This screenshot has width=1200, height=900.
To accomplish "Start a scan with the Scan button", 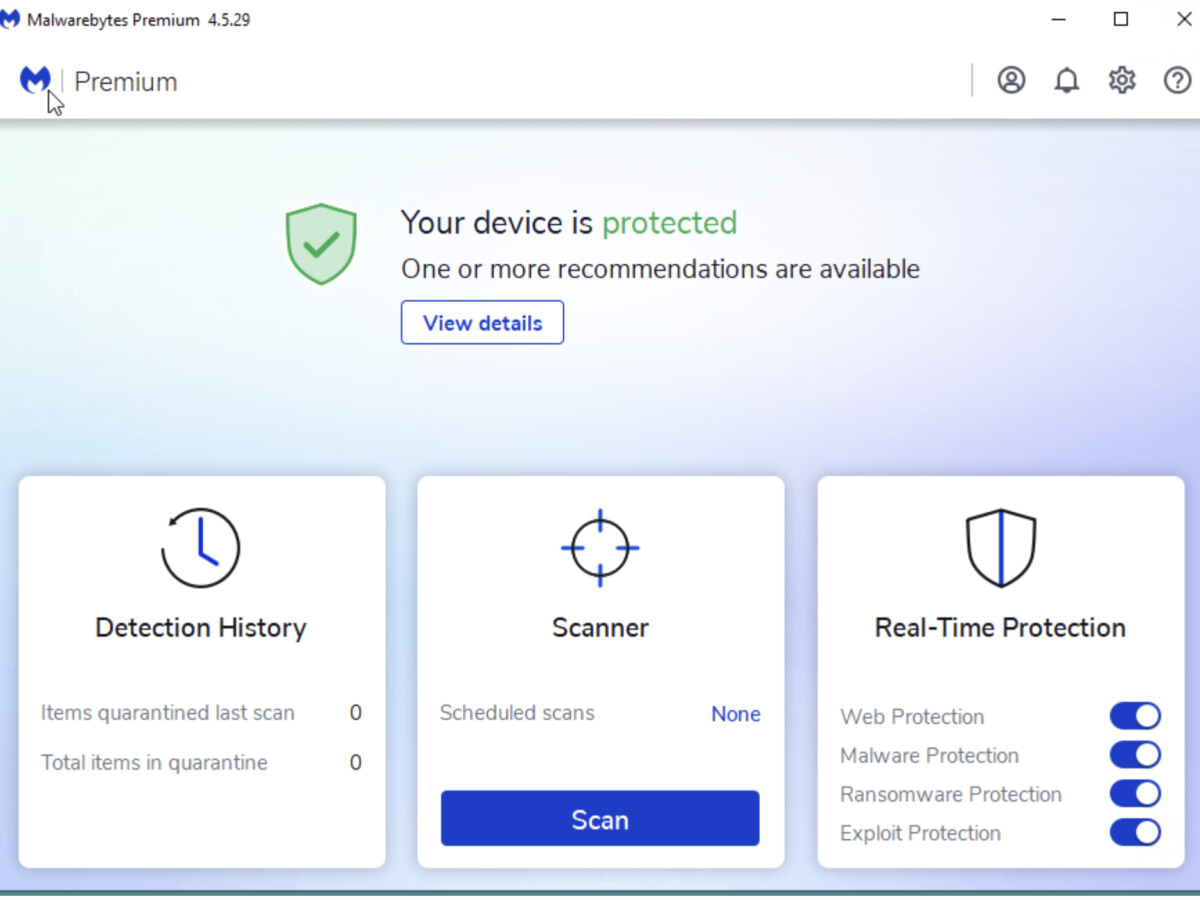I will [x=600, y=819].
